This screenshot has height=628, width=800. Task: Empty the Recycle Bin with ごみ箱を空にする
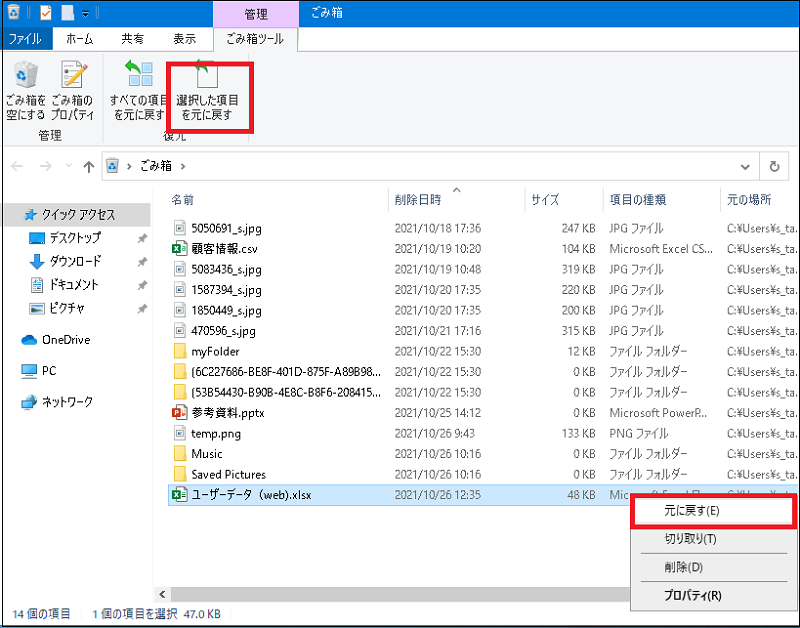point(26,91)
